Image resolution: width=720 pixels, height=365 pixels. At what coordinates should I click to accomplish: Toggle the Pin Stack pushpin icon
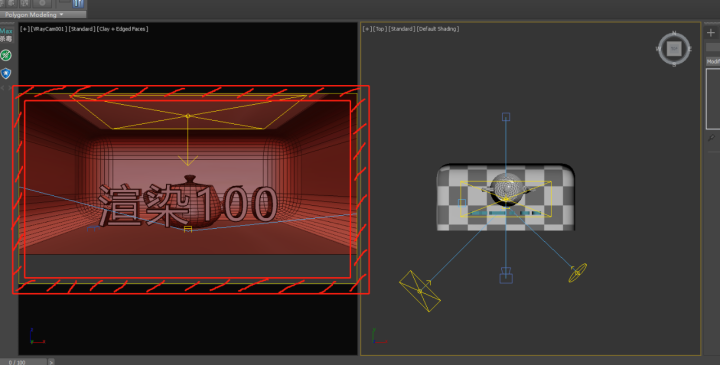point(711,137)
